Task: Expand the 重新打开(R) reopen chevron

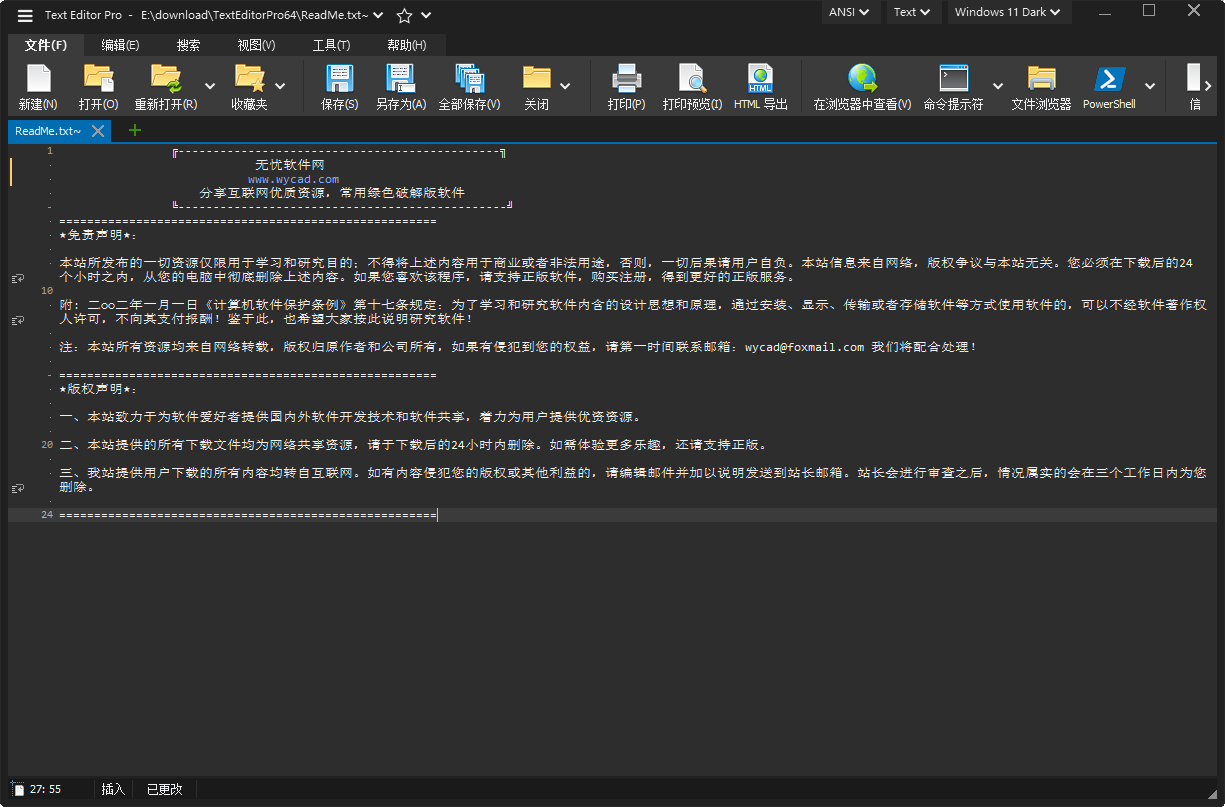Action: (x=209, y=86)
